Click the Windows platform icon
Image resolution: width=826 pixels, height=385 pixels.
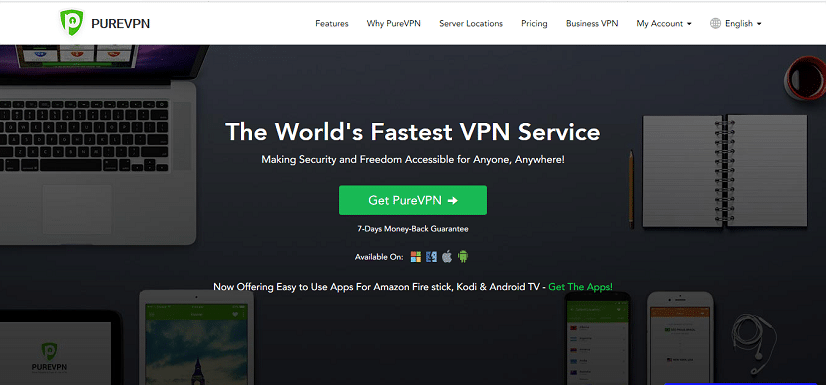click(416, 257)
